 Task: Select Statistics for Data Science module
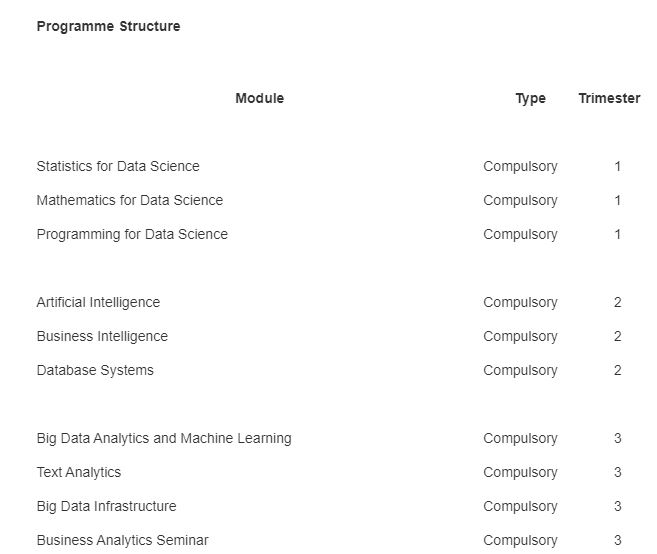118,166
